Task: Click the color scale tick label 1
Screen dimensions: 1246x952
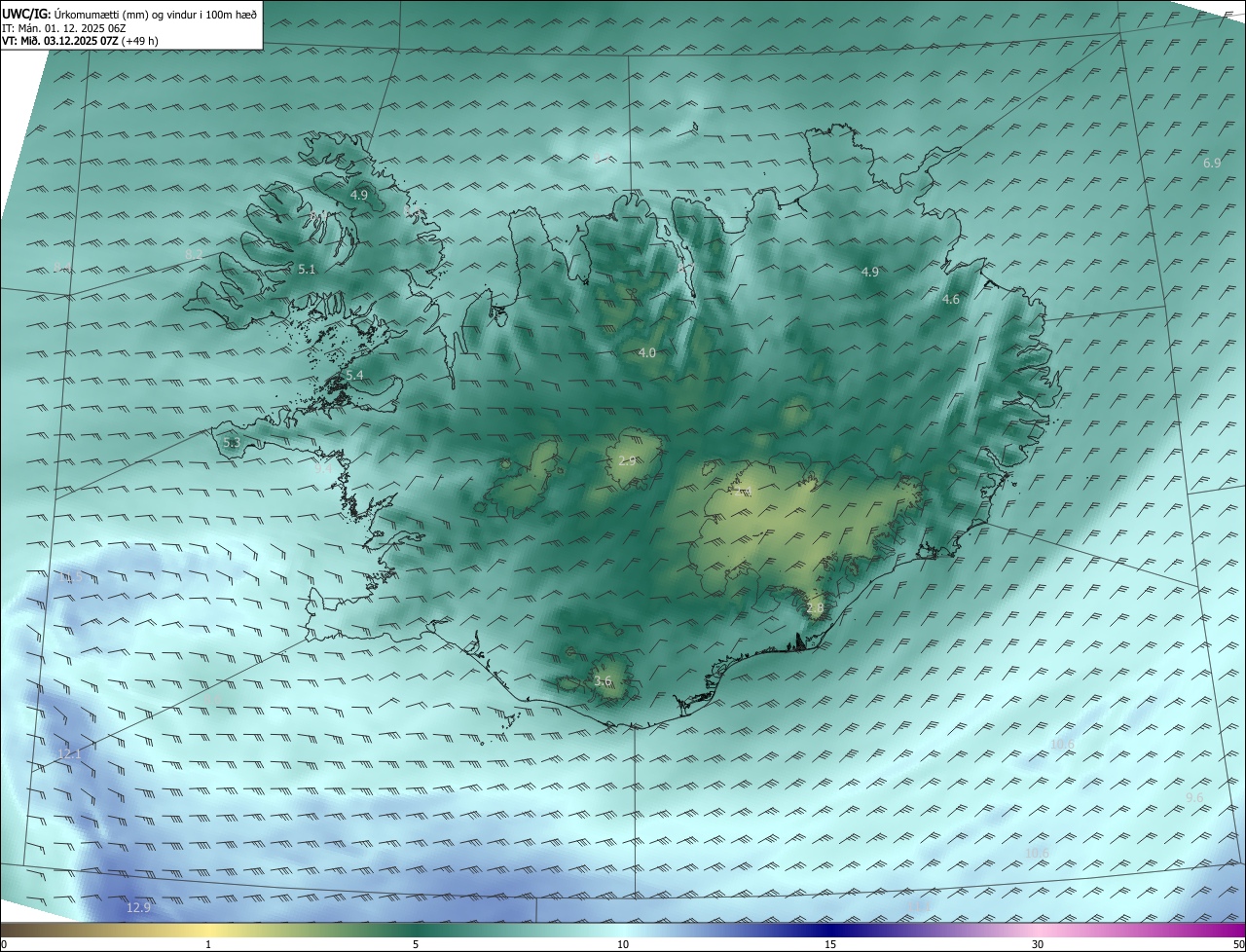Action: (208, 944)
